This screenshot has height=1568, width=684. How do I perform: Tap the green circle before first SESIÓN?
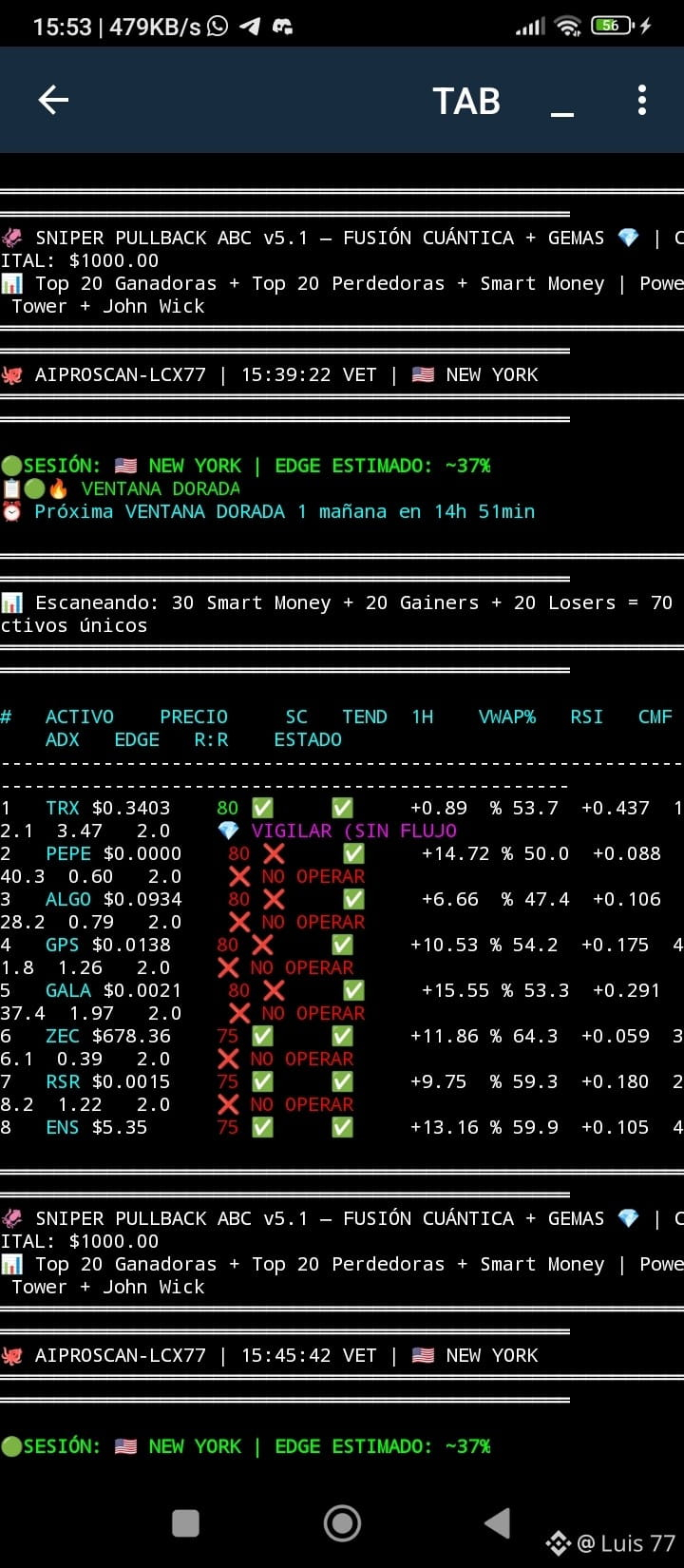[11, 466]
